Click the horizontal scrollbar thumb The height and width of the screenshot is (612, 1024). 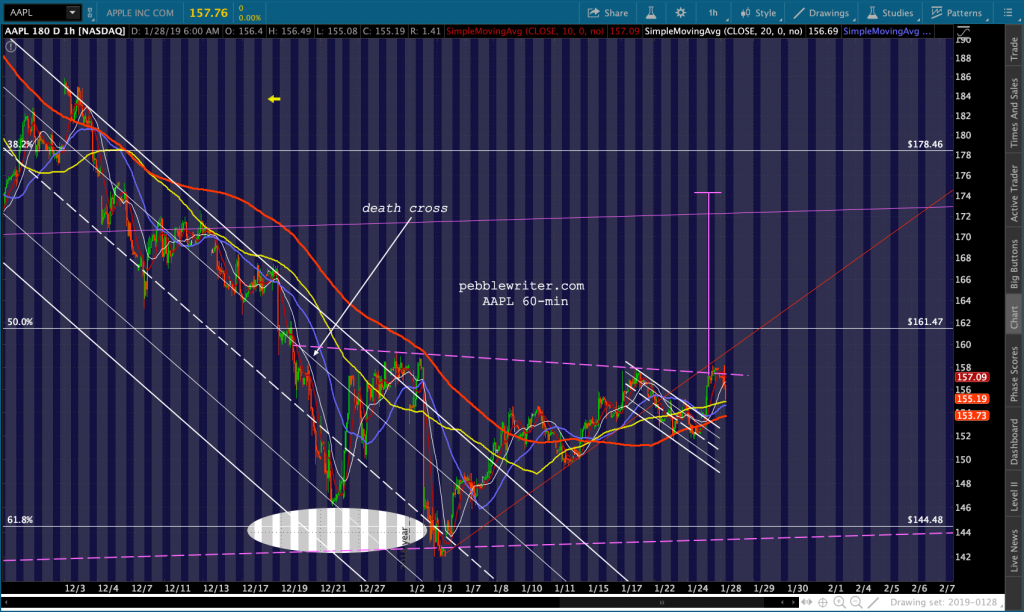click(662, 602)
